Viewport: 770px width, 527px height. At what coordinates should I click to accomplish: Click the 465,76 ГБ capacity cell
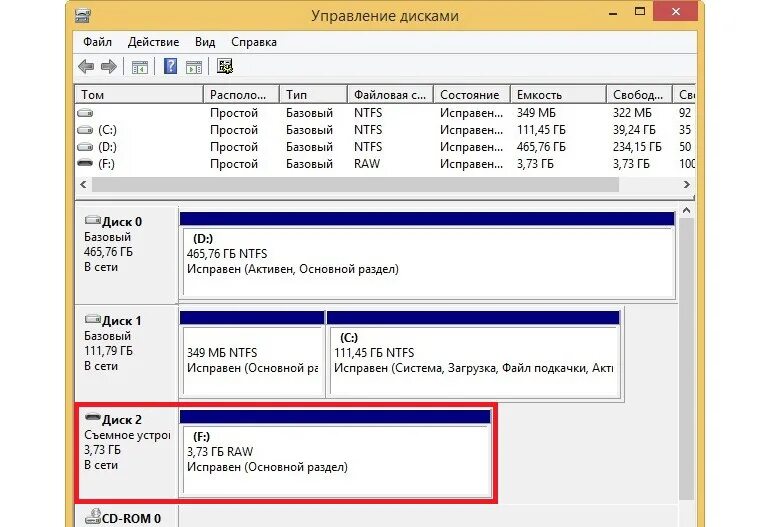click(541, 147)
